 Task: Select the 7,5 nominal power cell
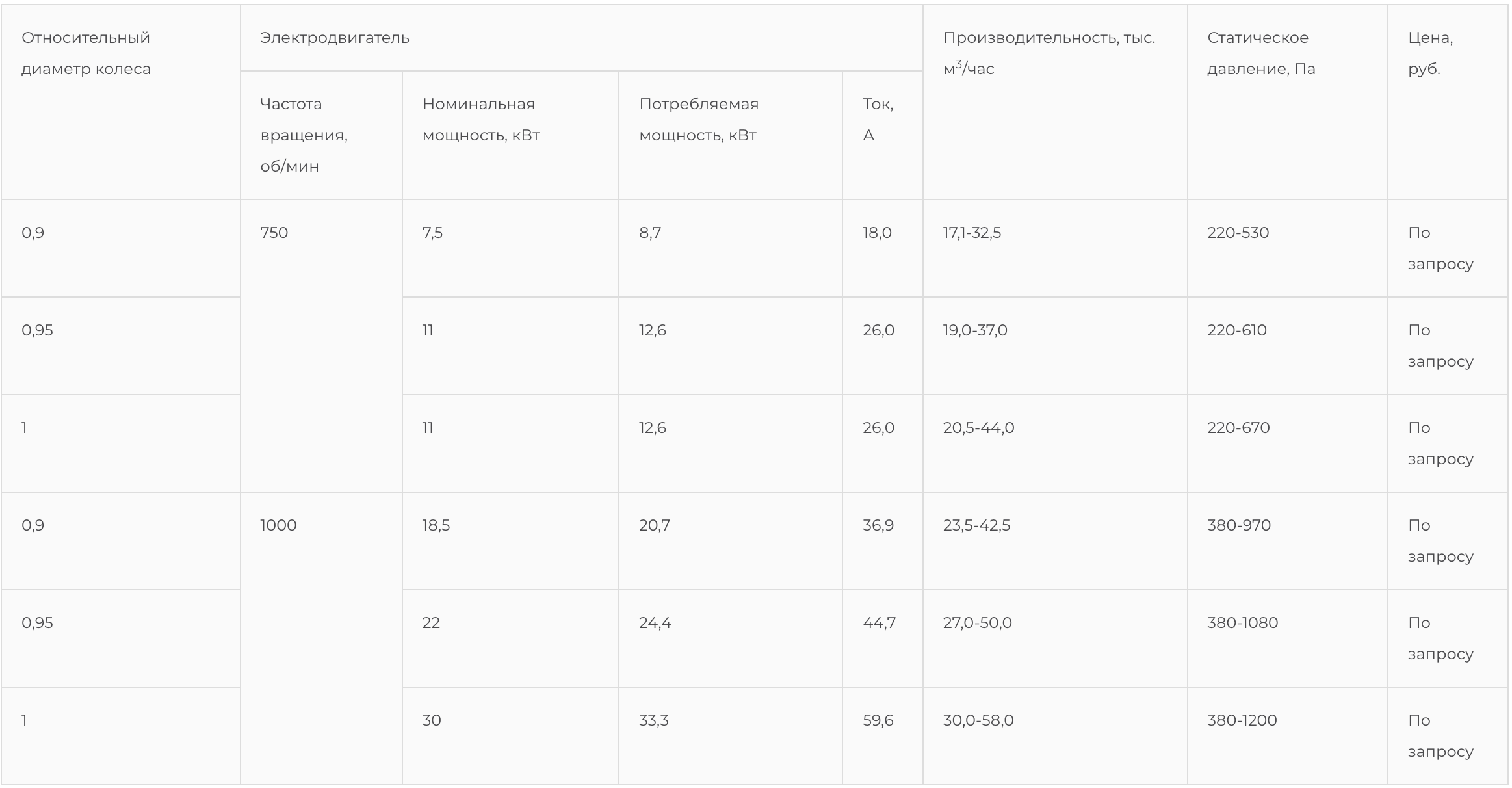[432, 233]
